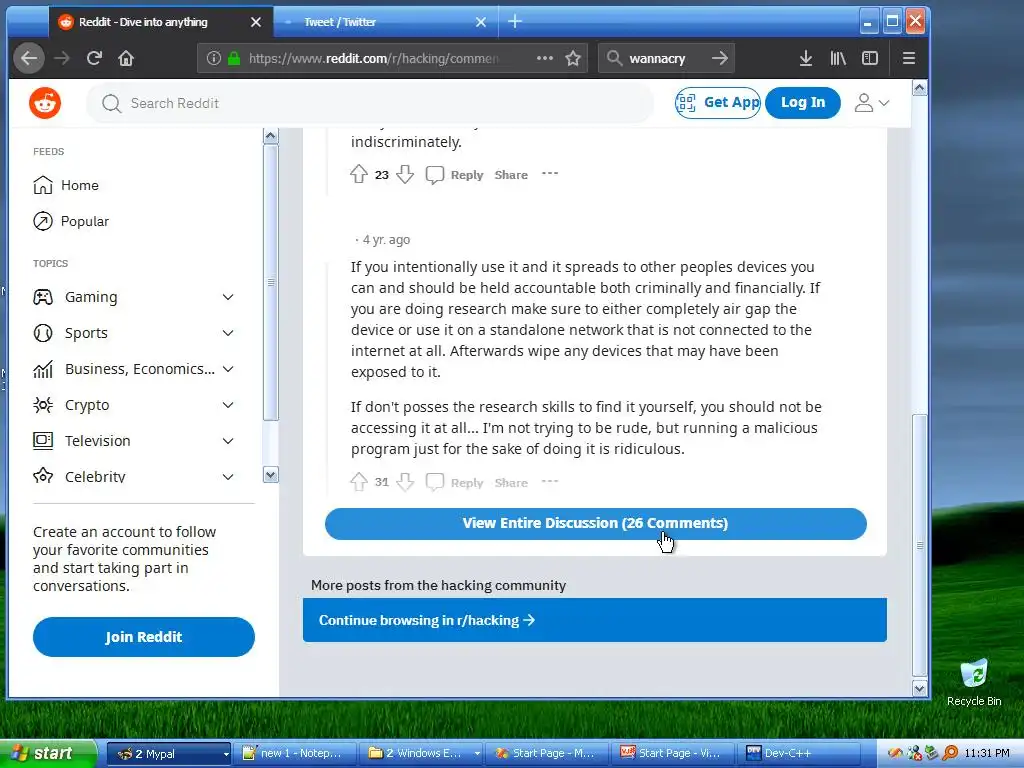
Task: Open the browser hamburger menu
Action: click(908, 58)
